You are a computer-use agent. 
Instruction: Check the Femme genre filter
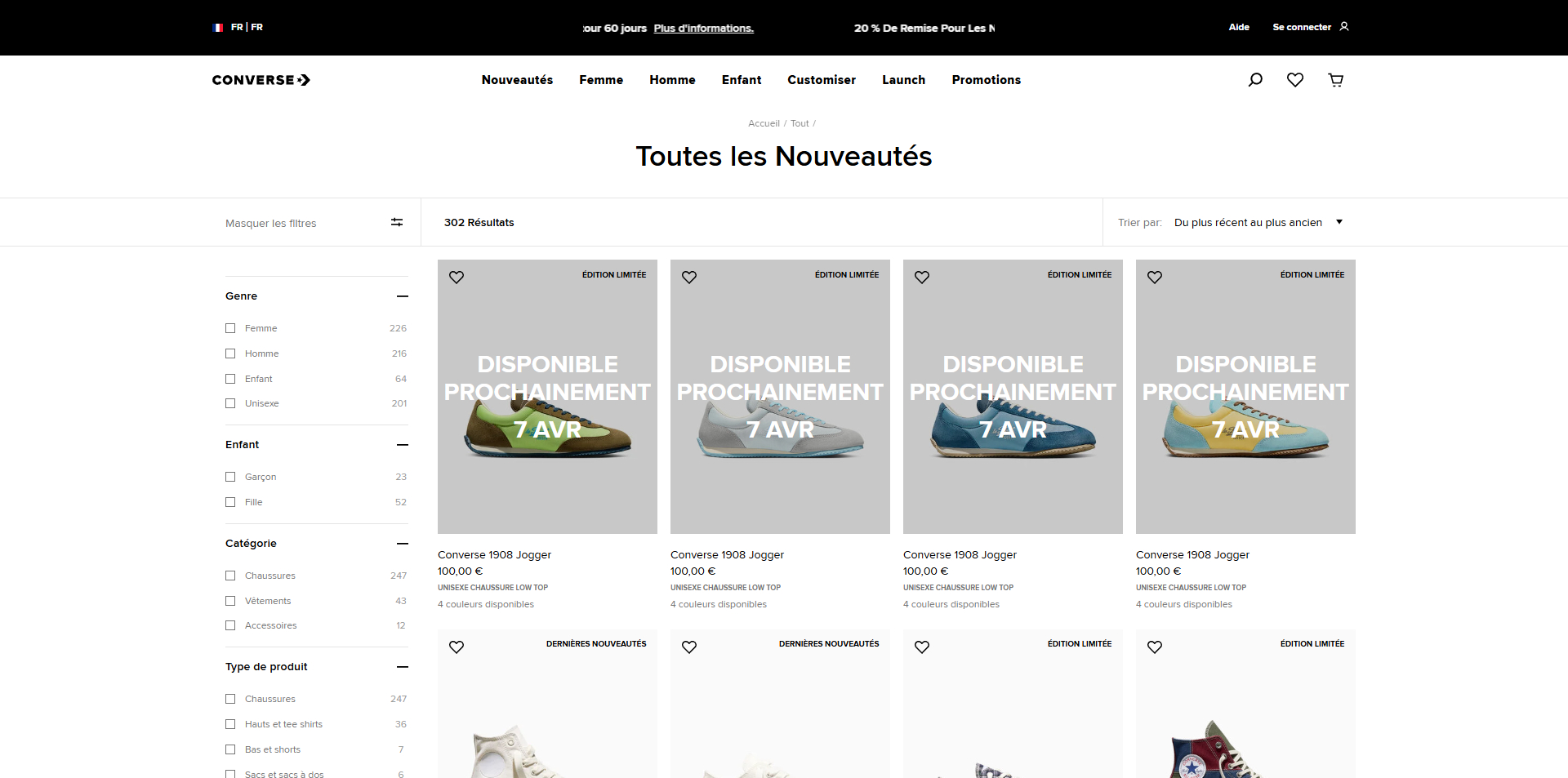point(230,328)
